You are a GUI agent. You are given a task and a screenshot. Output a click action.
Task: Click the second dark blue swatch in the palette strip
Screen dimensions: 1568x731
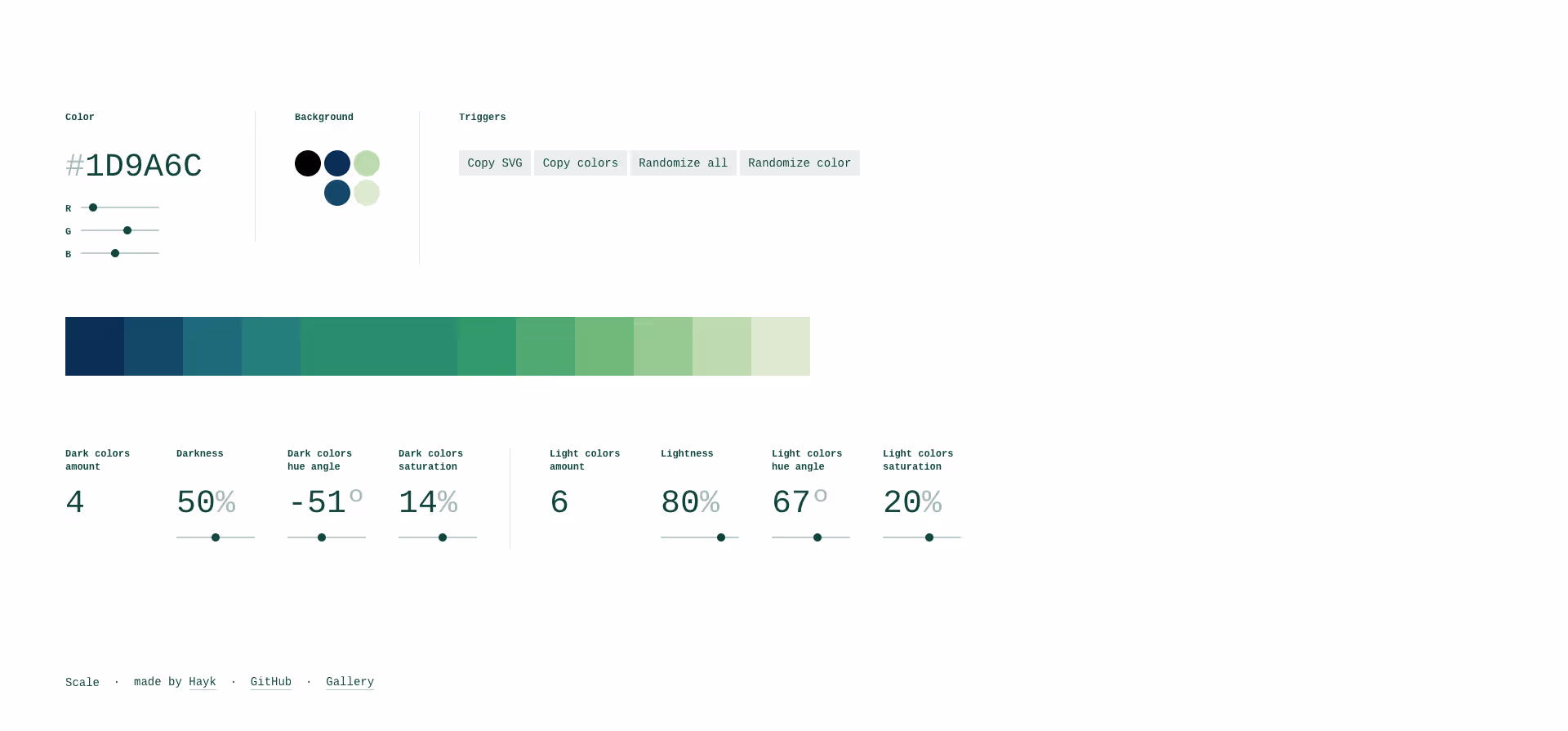pyautogui.click(x=154, y=346)
